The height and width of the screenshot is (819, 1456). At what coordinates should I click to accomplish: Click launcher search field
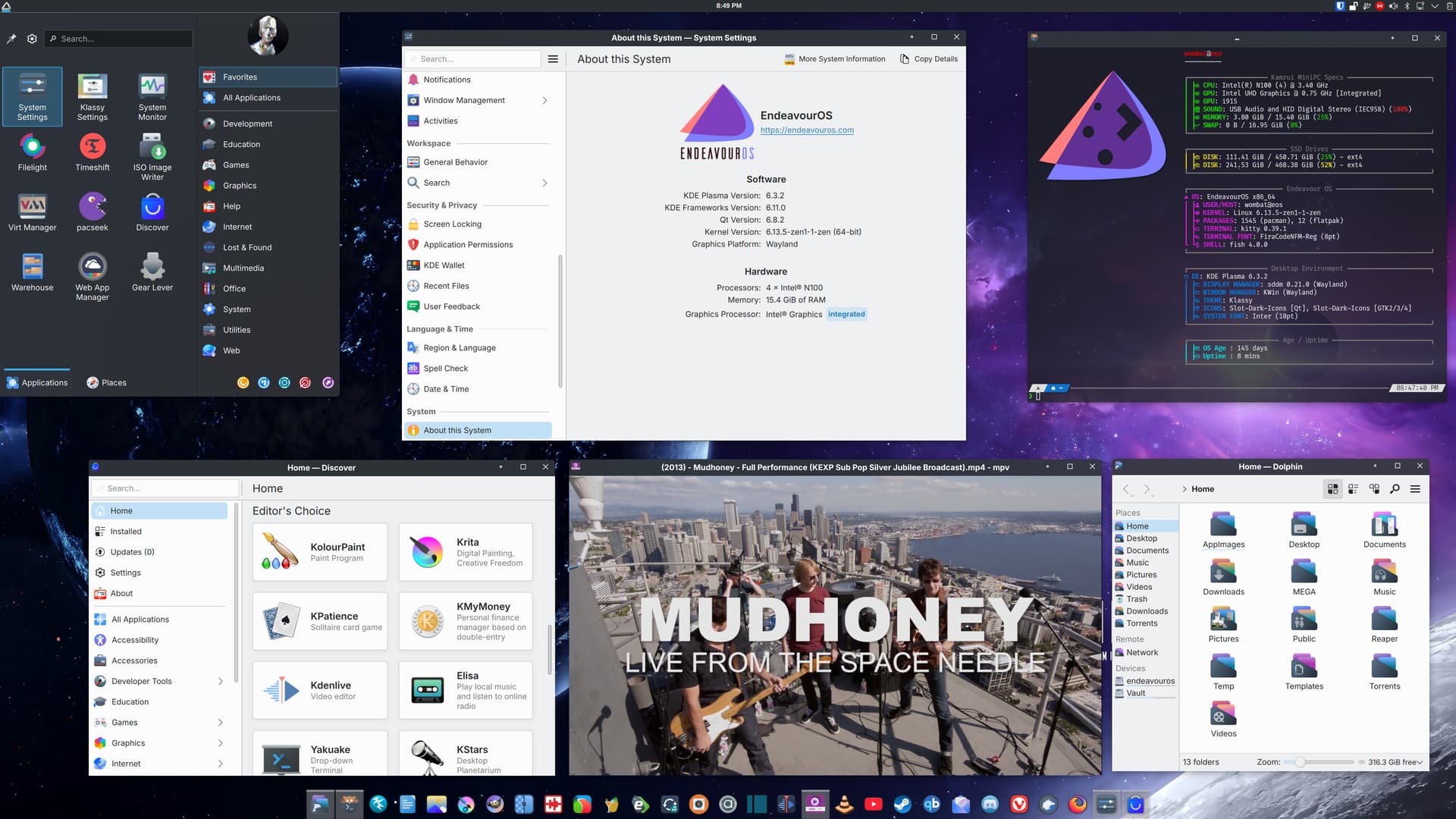coord(118,39)
